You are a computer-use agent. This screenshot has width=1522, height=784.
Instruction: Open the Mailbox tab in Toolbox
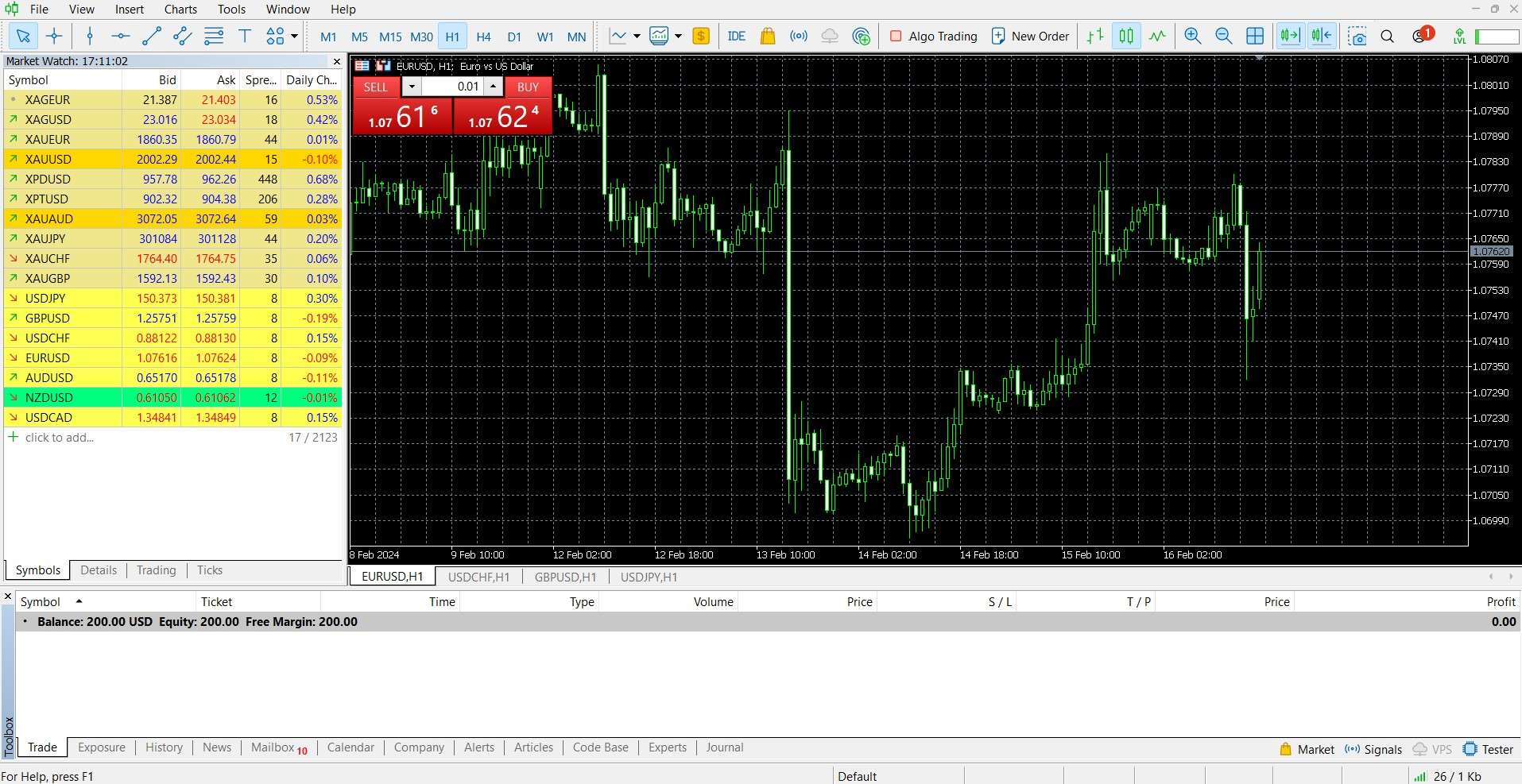pos(279,747)
